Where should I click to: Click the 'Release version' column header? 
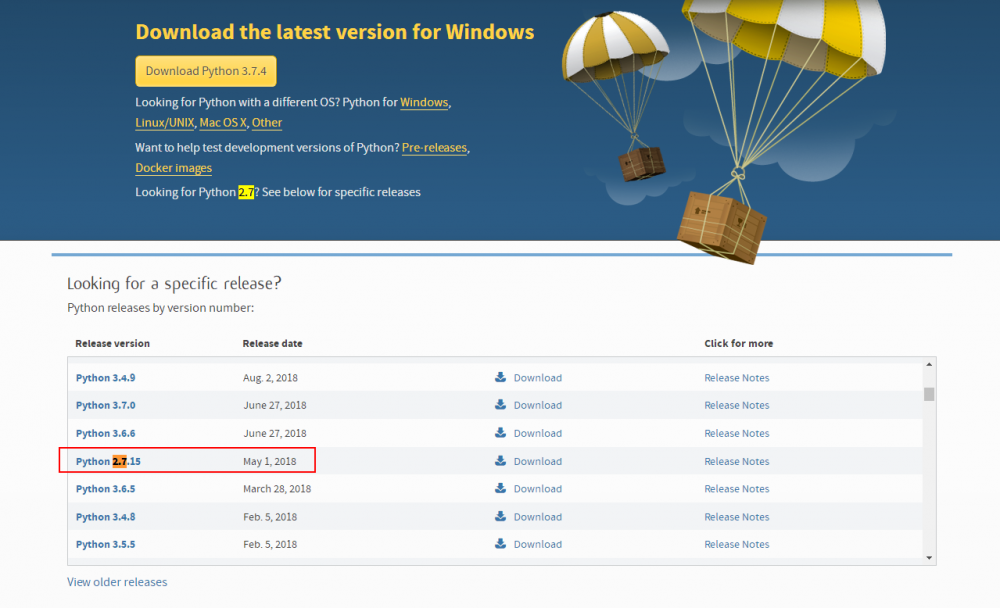[112, 343]
